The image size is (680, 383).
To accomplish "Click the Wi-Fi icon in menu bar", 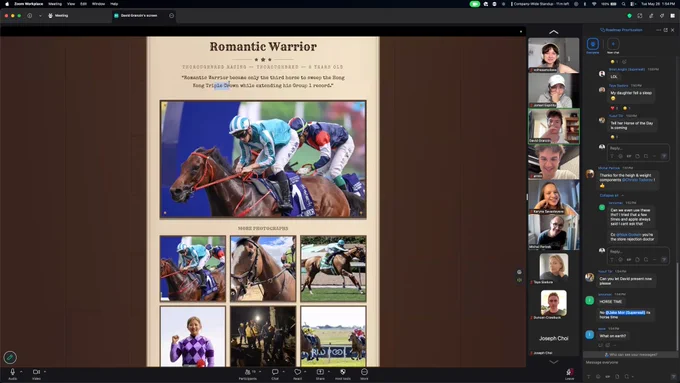I will (x=594, y=4).
